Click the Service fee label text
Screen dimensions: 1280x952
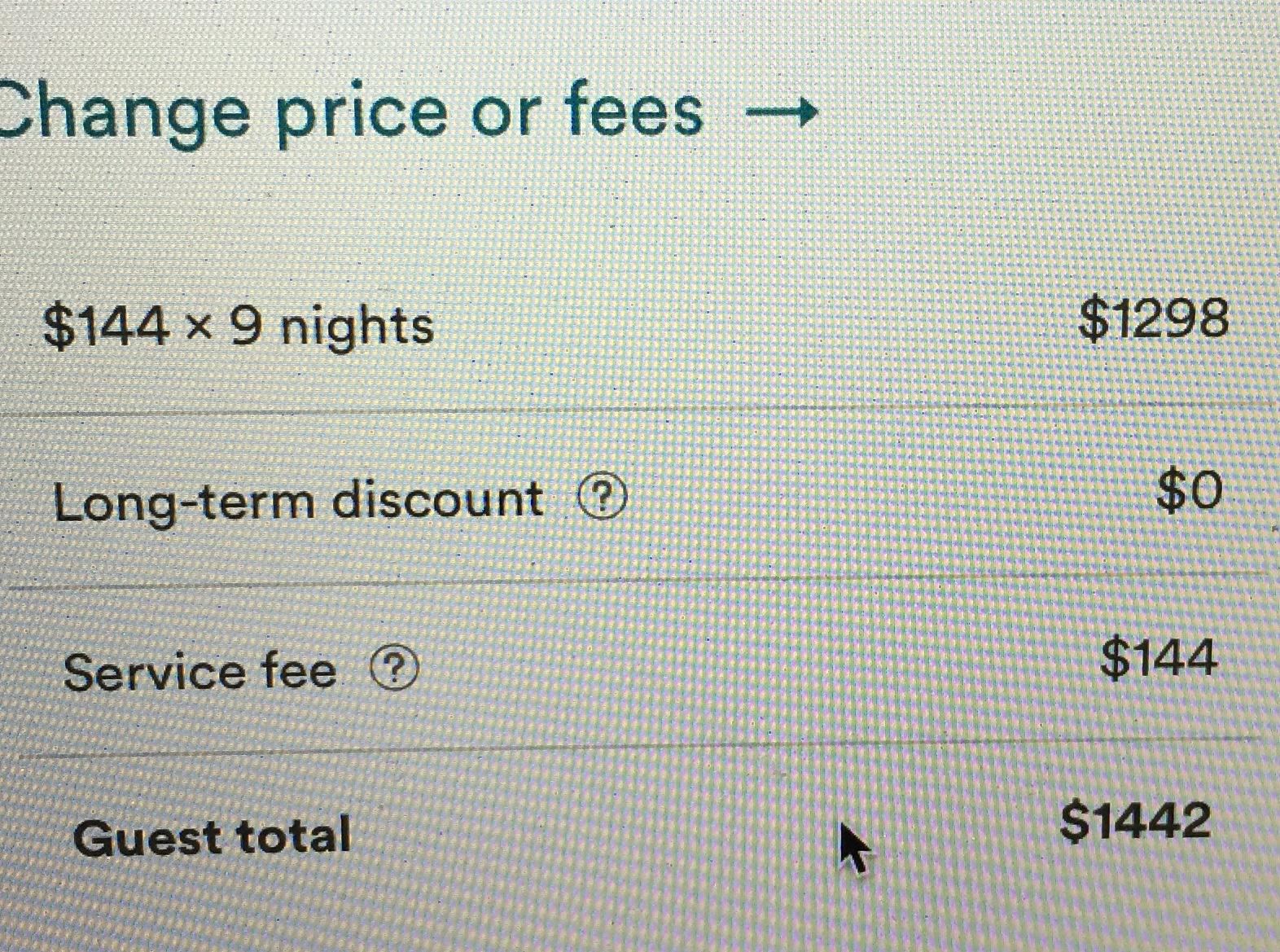199,672
